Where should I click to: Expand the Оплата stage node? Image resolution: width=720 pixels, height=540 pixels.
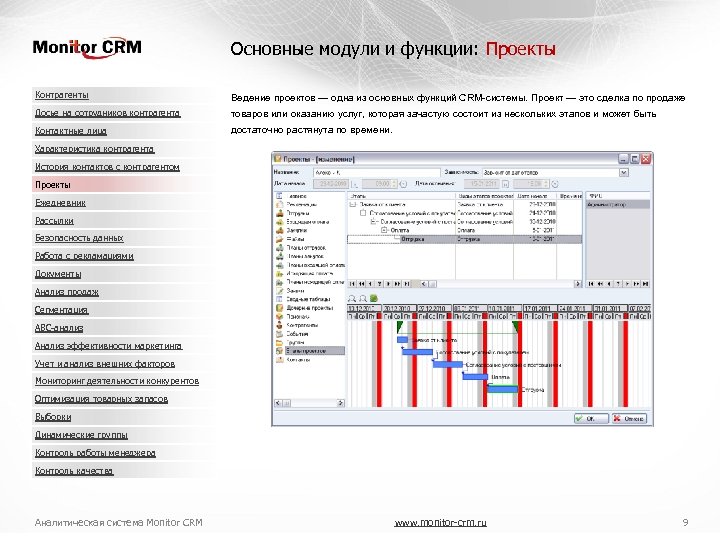(385, 231)
